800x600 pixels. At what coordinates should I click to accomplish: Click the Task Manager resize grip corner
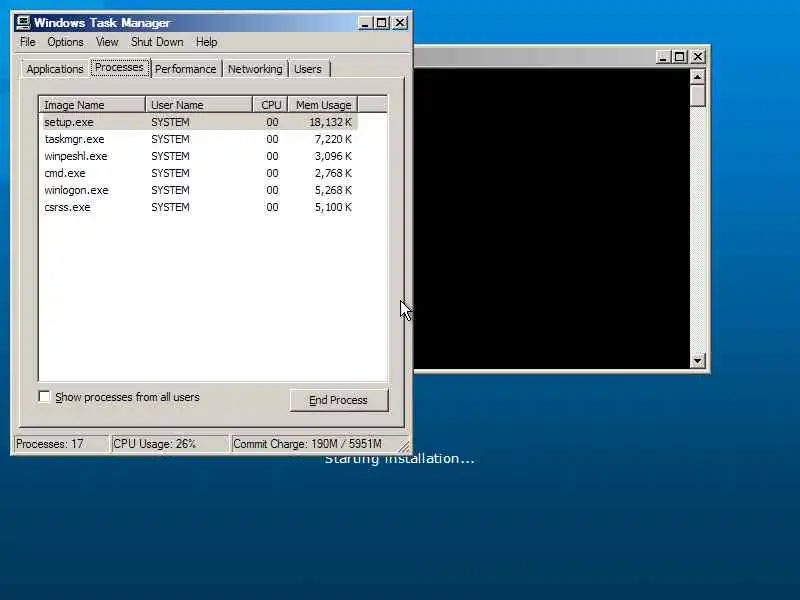[x=404, y=446]
